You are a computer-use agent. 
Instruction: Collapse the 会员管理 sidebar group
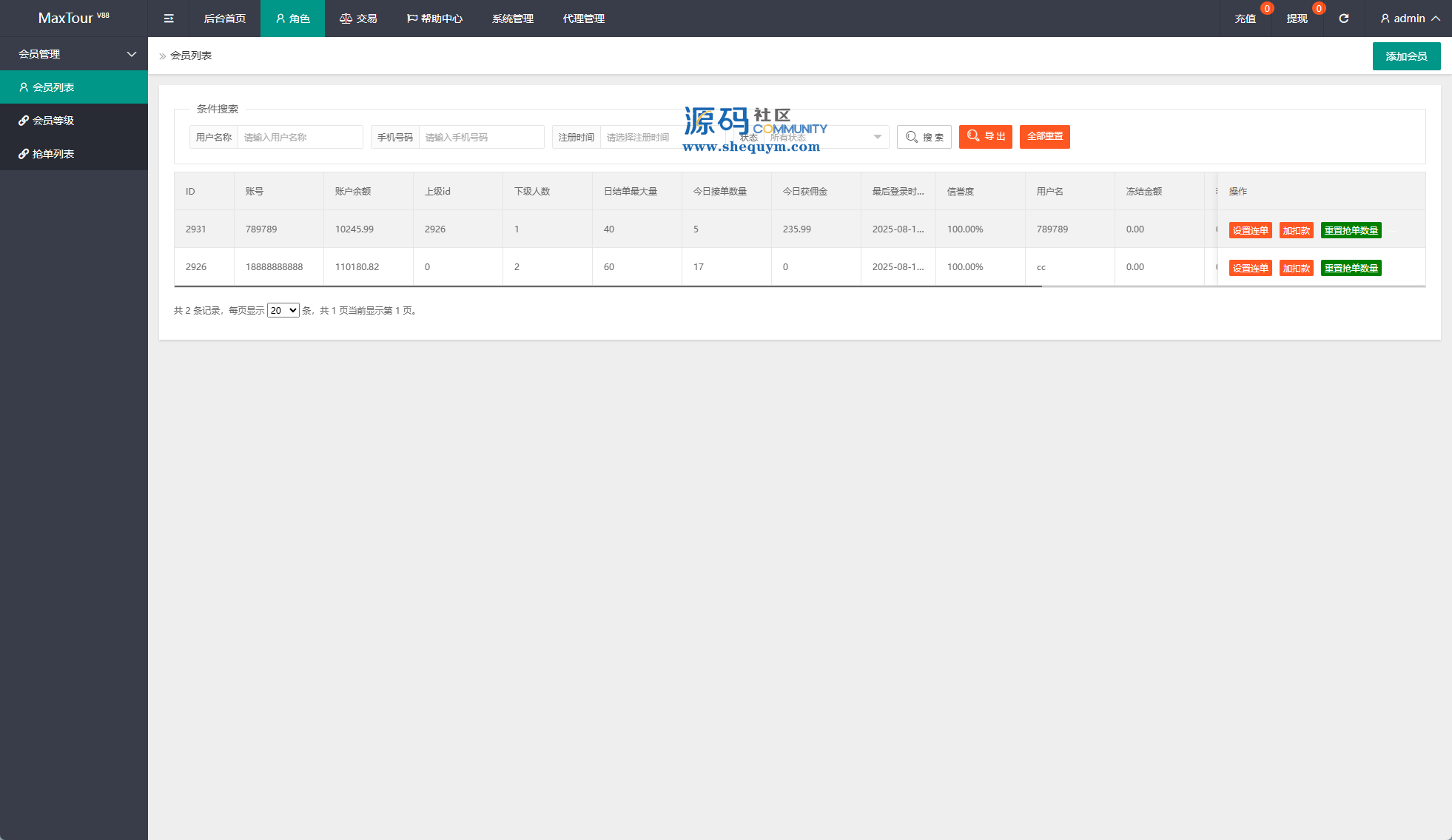74,54
